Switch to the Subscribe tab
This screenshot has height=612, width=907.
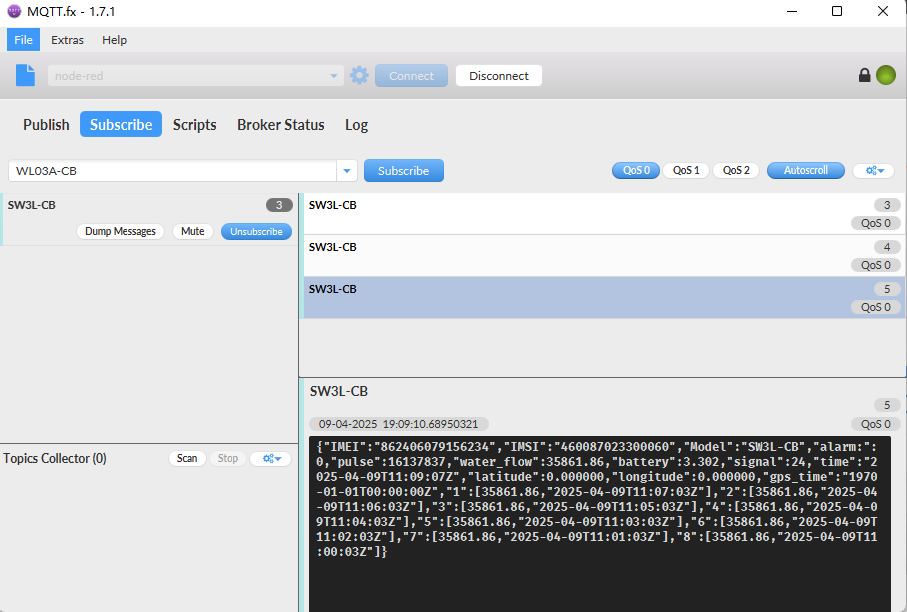[121, 124]
